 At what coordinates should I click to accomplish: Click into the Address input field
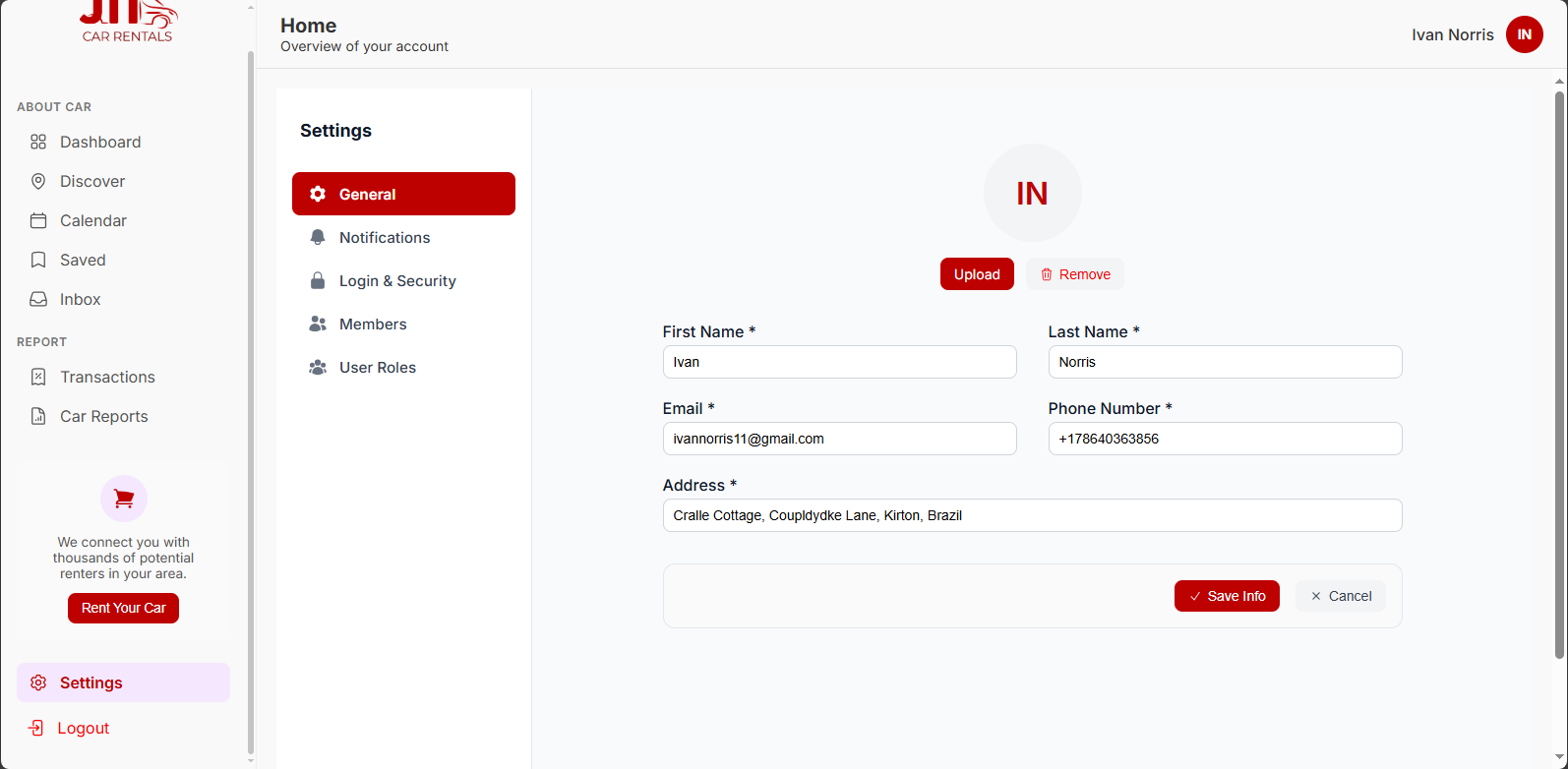pos(1032,515)
